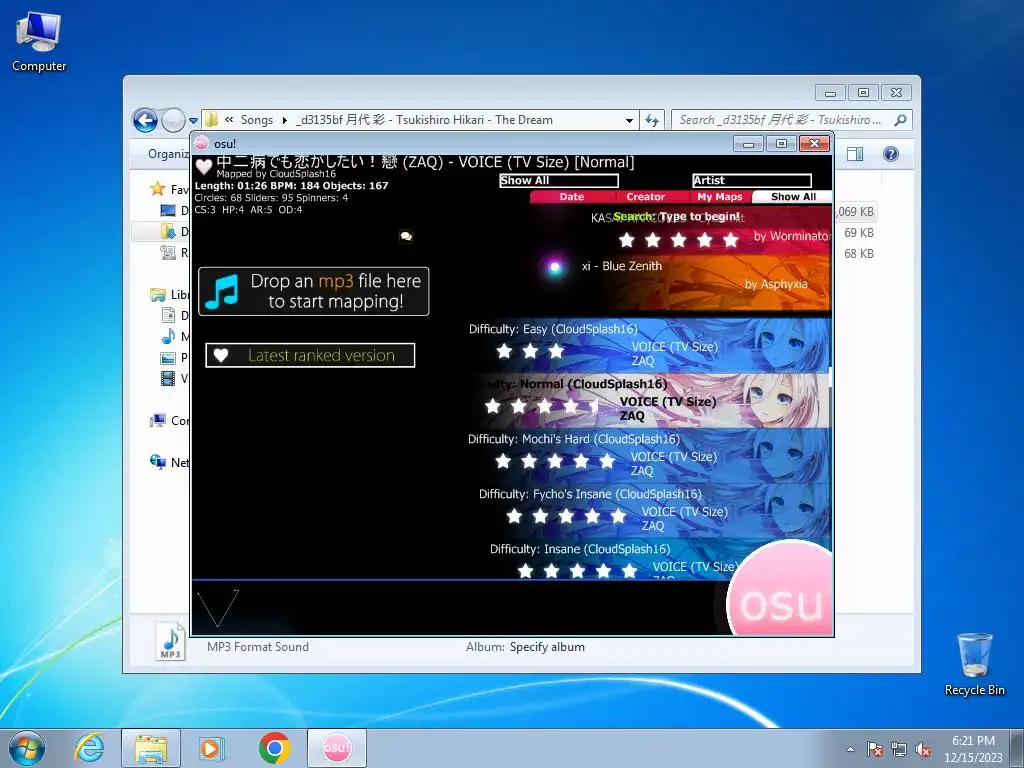Image resolution: width=1024 pixels, height=768 pixels.
Task: Open the Windows Start menu orb
Action: (27, 748)
